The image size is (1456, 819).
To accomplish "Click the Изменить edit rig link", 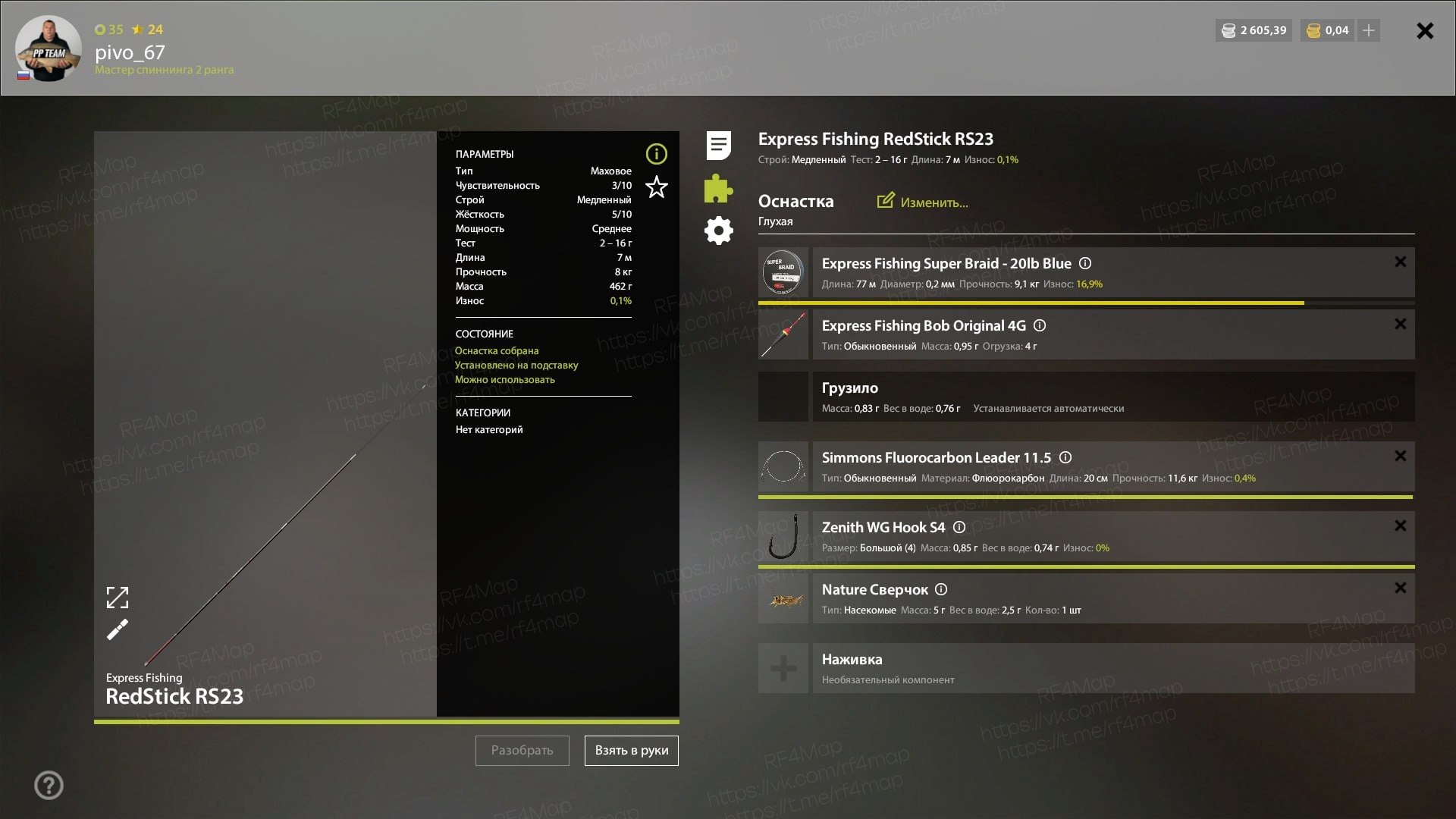I will [x=934, y=202].
